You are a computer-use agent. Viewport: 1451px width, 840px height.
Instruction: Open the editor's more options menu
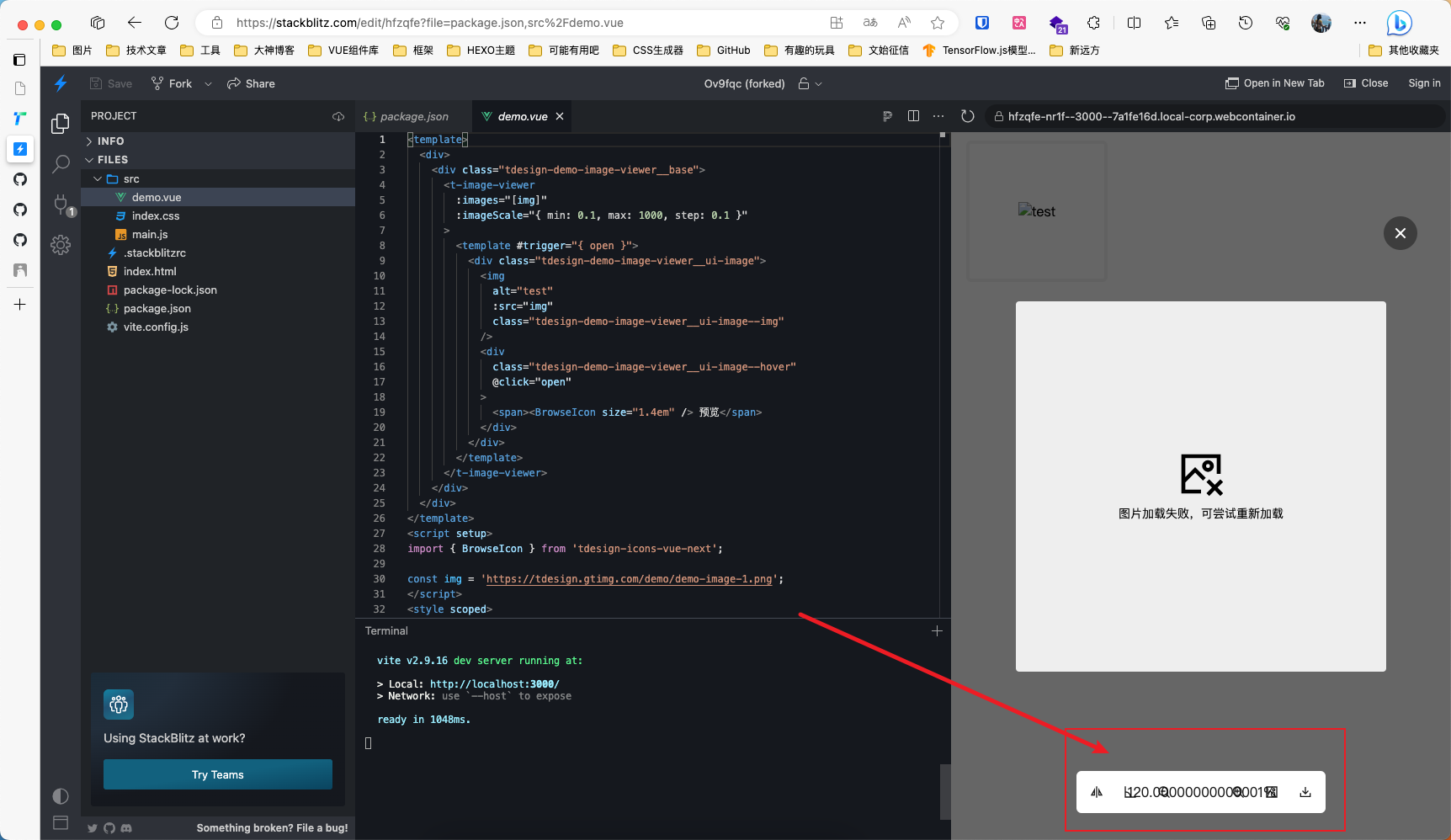[x=938, y=116]
